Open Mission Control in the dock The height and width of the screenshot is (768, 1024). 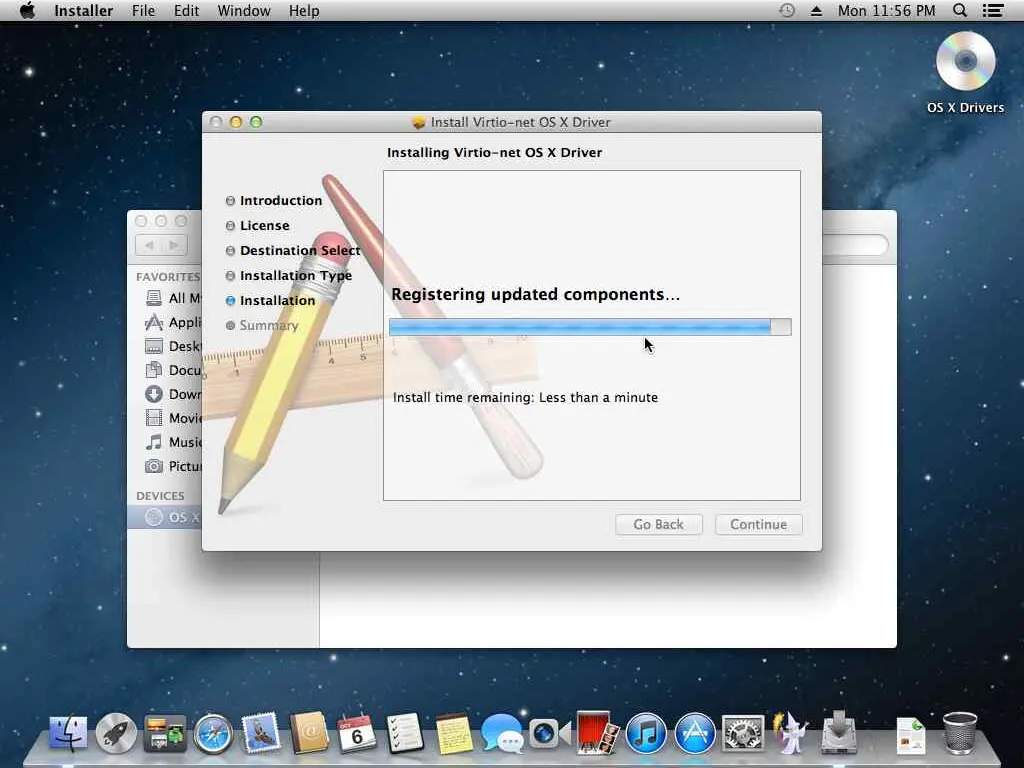[x=165, y=733]
